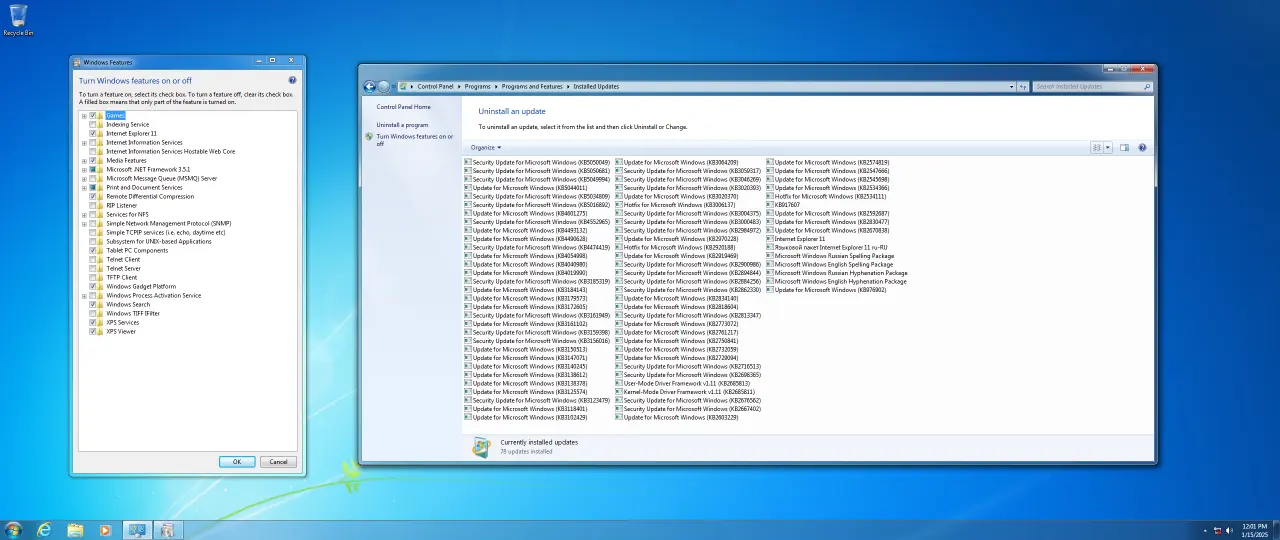Uncheck the Windows Gadget Platform checkbox

click(x=93, y=286)
